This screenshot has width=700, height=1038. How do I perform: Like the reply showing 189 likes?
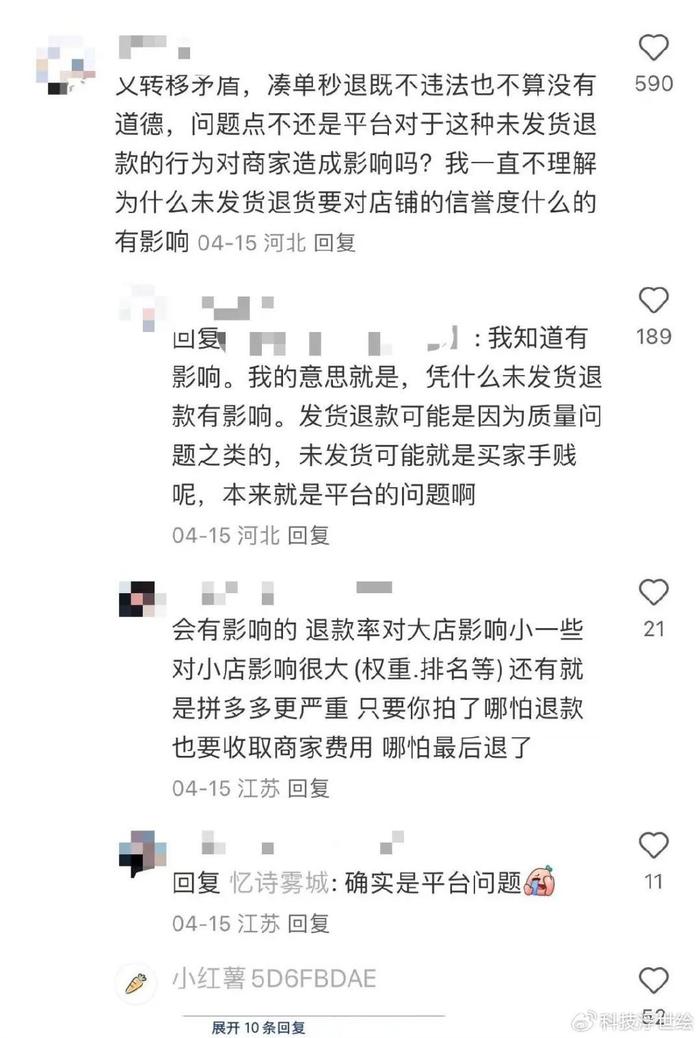tap(653, 301)
